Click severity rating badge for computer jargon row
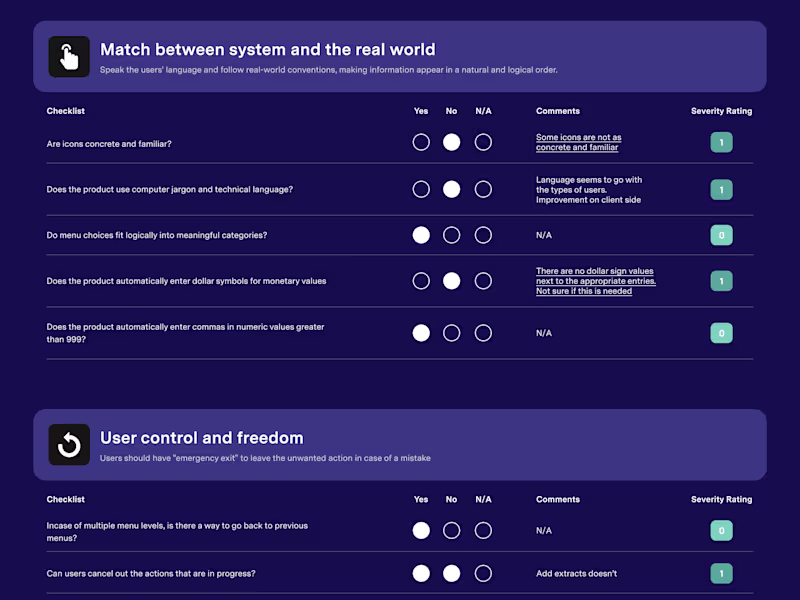 point(721,189)
